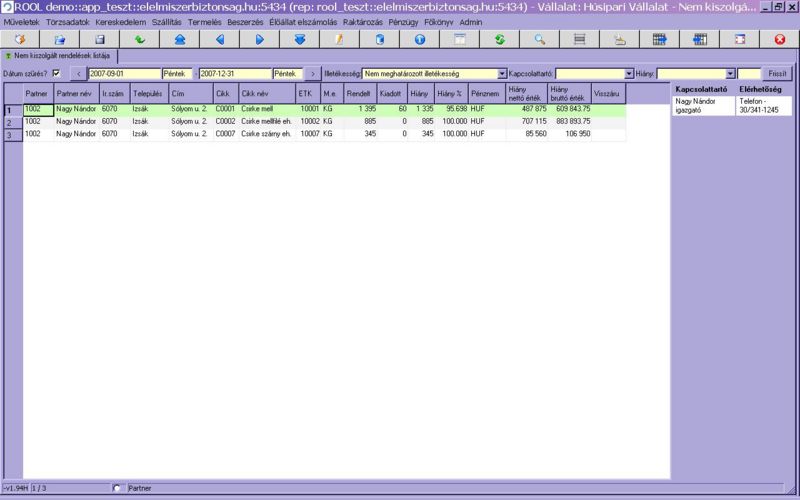Screen dimensions: 800x500
Task: Open the Hiány dropdown list
Action: [x=731, y=74]
